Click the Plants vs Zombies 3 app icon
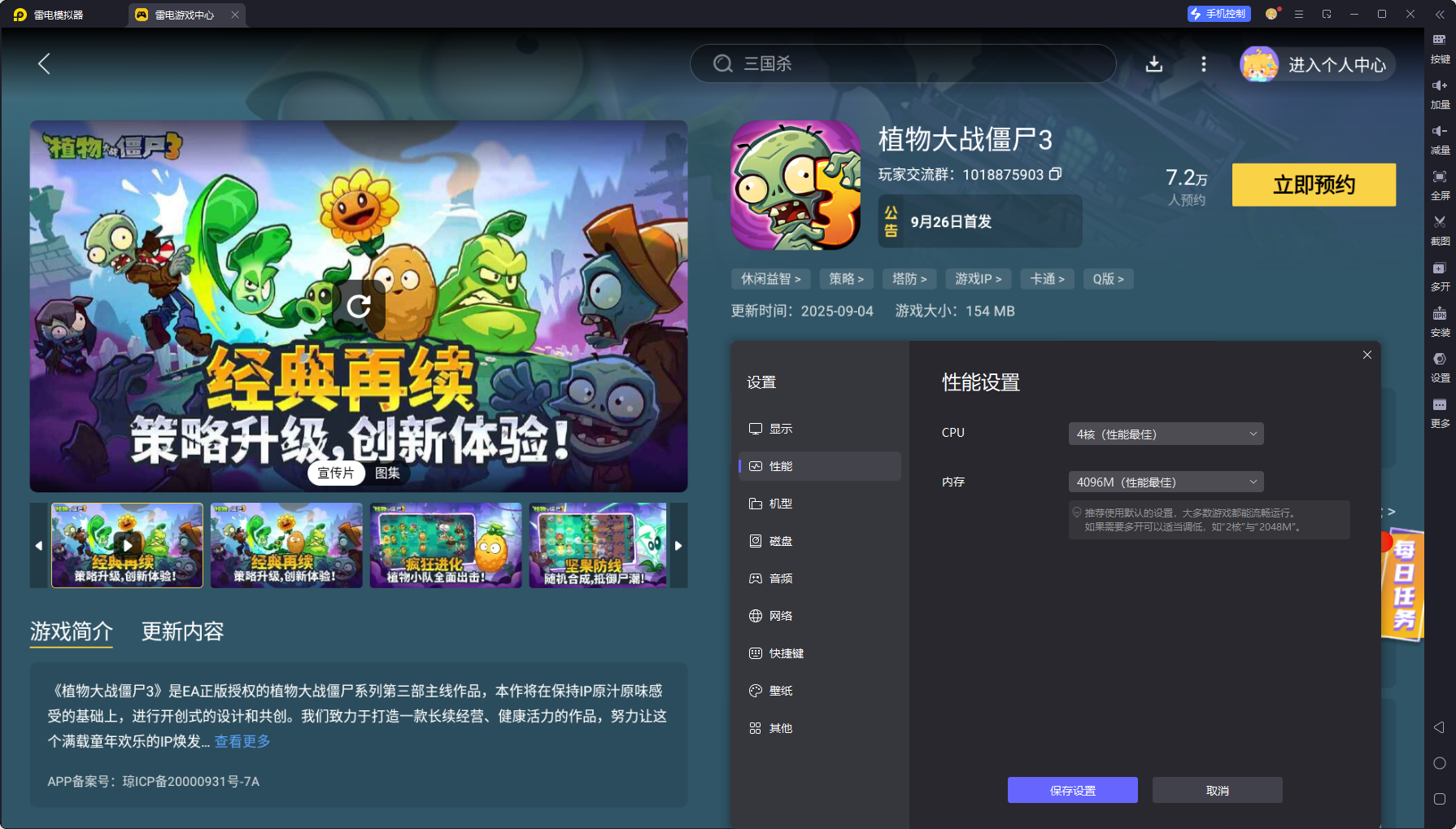 click(796, 185)
